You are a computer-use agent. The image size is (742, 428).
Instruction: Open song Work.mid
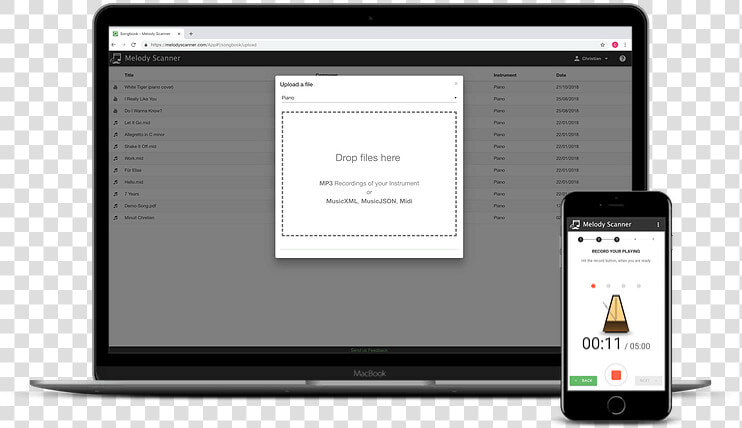[x=133, y=158]
